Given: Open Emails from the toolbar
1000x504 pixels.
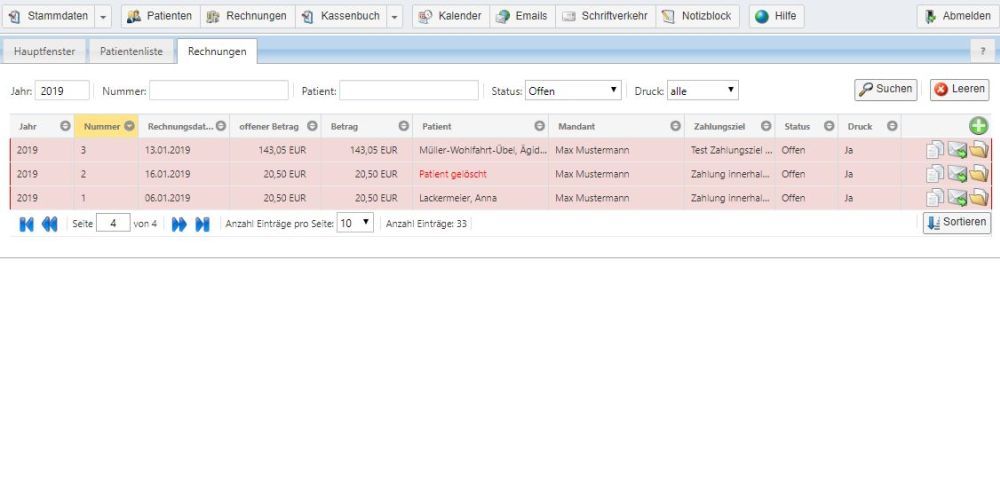Looking at the screenshot, I should (522, 16).
